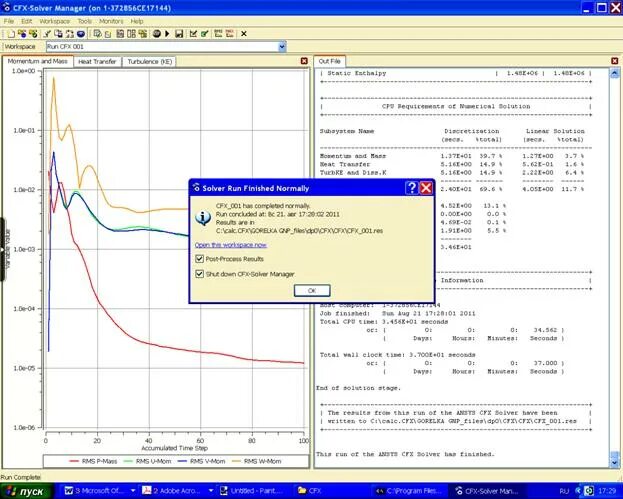Click the new blank page toolbar icon
This screenshot has width=623, height=499.
coord(11,34)
